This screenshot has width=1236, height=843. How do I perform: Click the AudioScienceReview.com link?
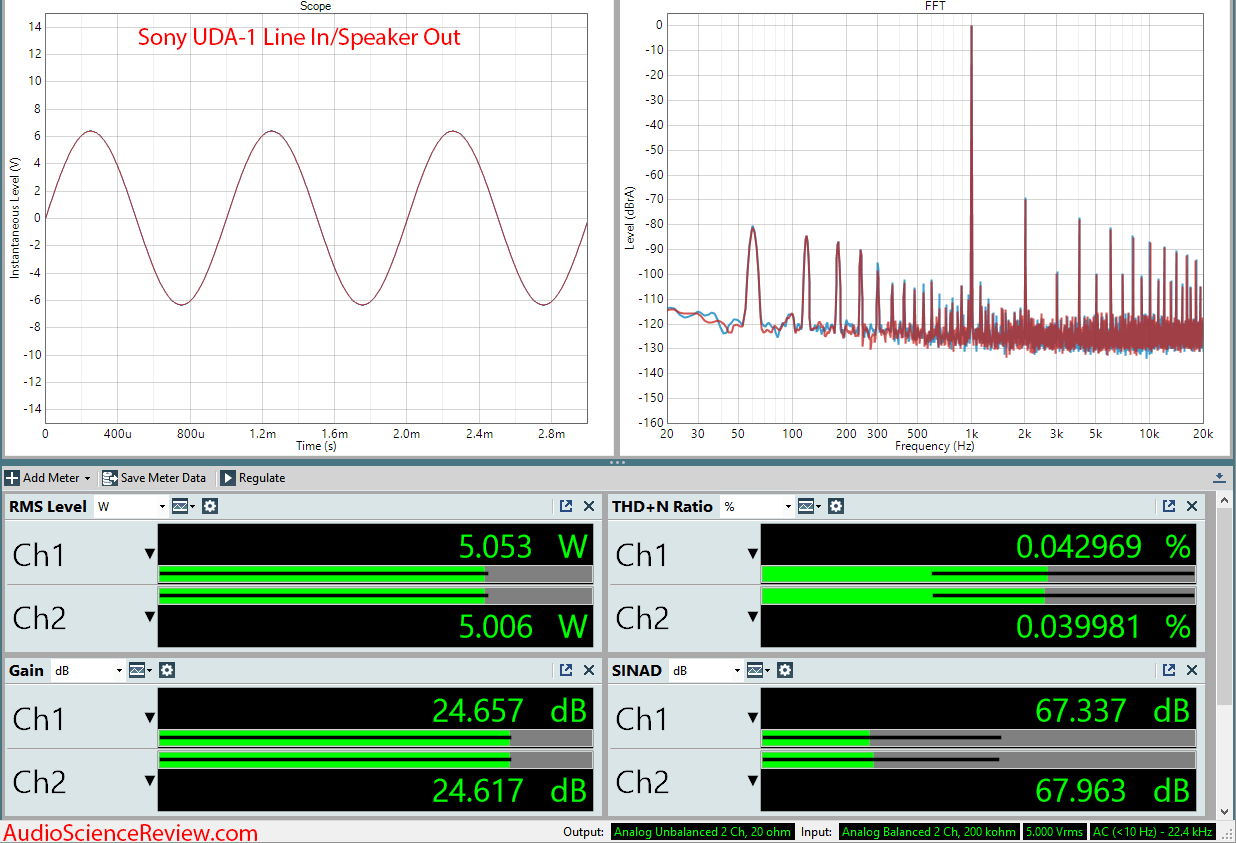tap(130, 832)
